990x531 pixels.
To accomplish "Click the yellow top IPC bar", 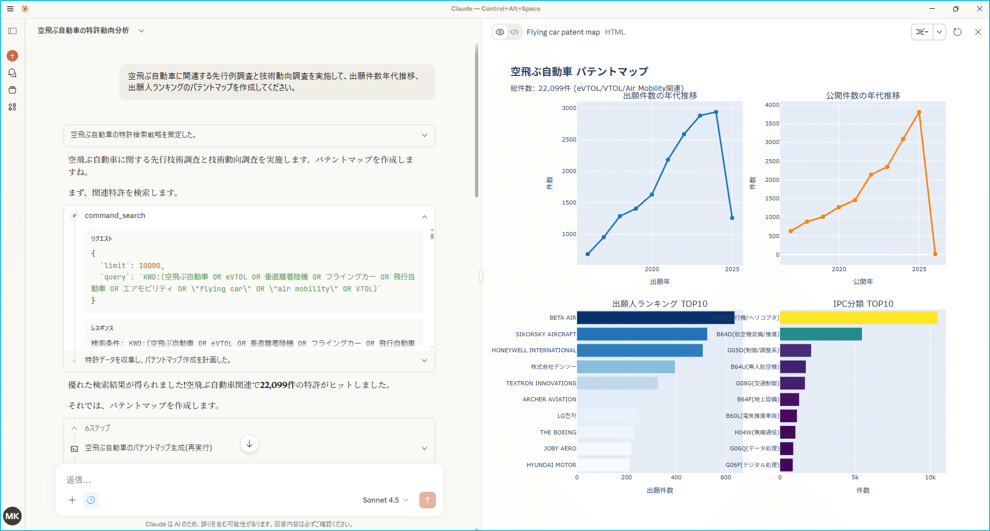I will [x=859, y=318].
